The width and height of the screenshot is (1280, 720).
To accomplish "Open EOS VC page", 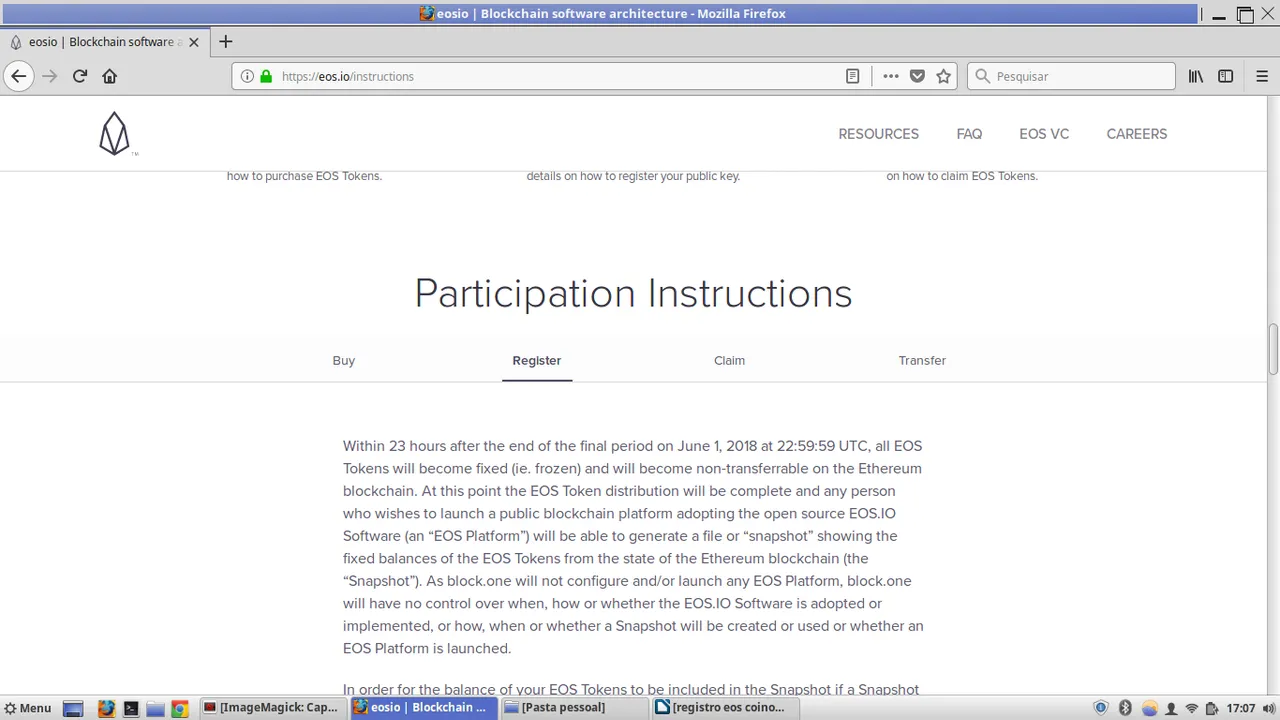I will [x=1044, y=134].
